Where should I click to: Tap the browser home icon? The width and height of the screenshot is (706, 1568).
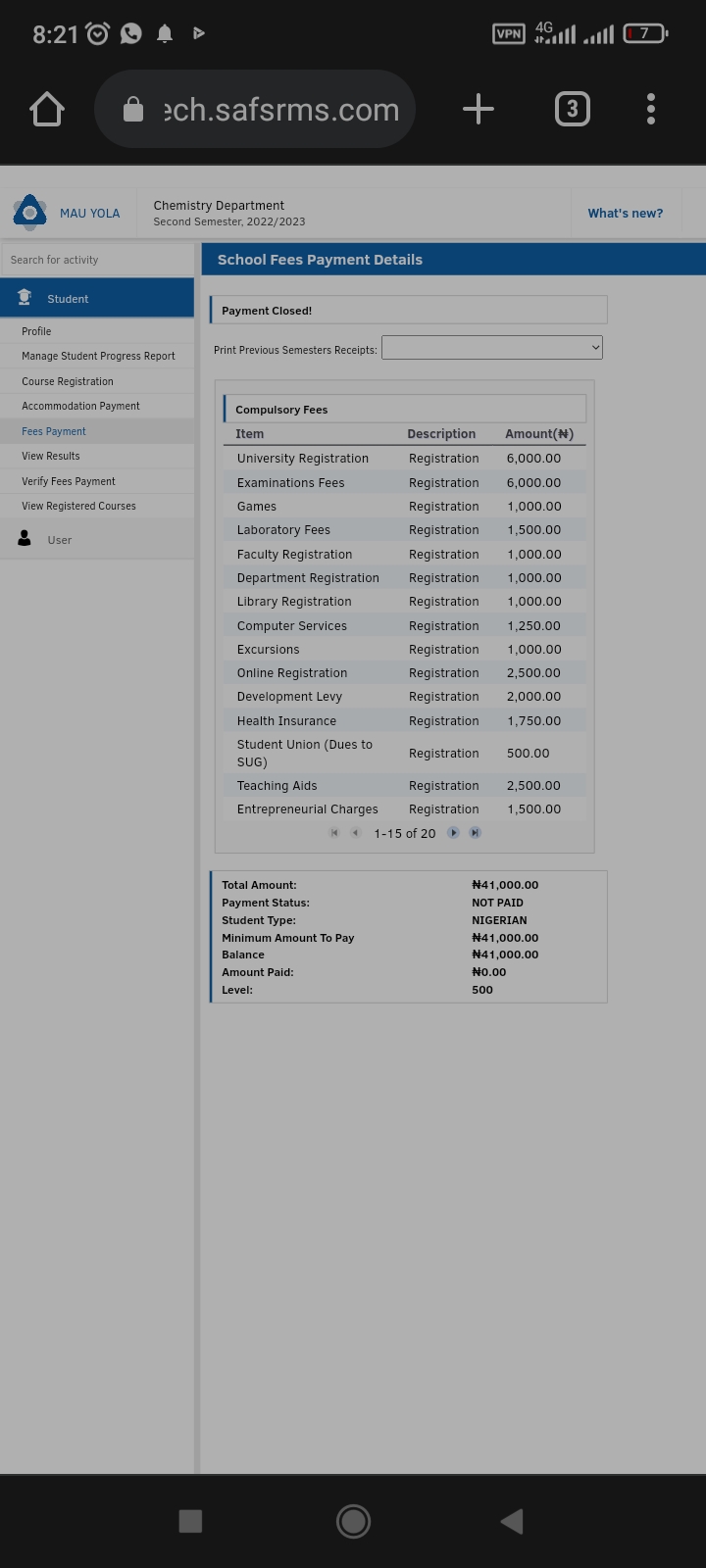(x=47, y=109)
